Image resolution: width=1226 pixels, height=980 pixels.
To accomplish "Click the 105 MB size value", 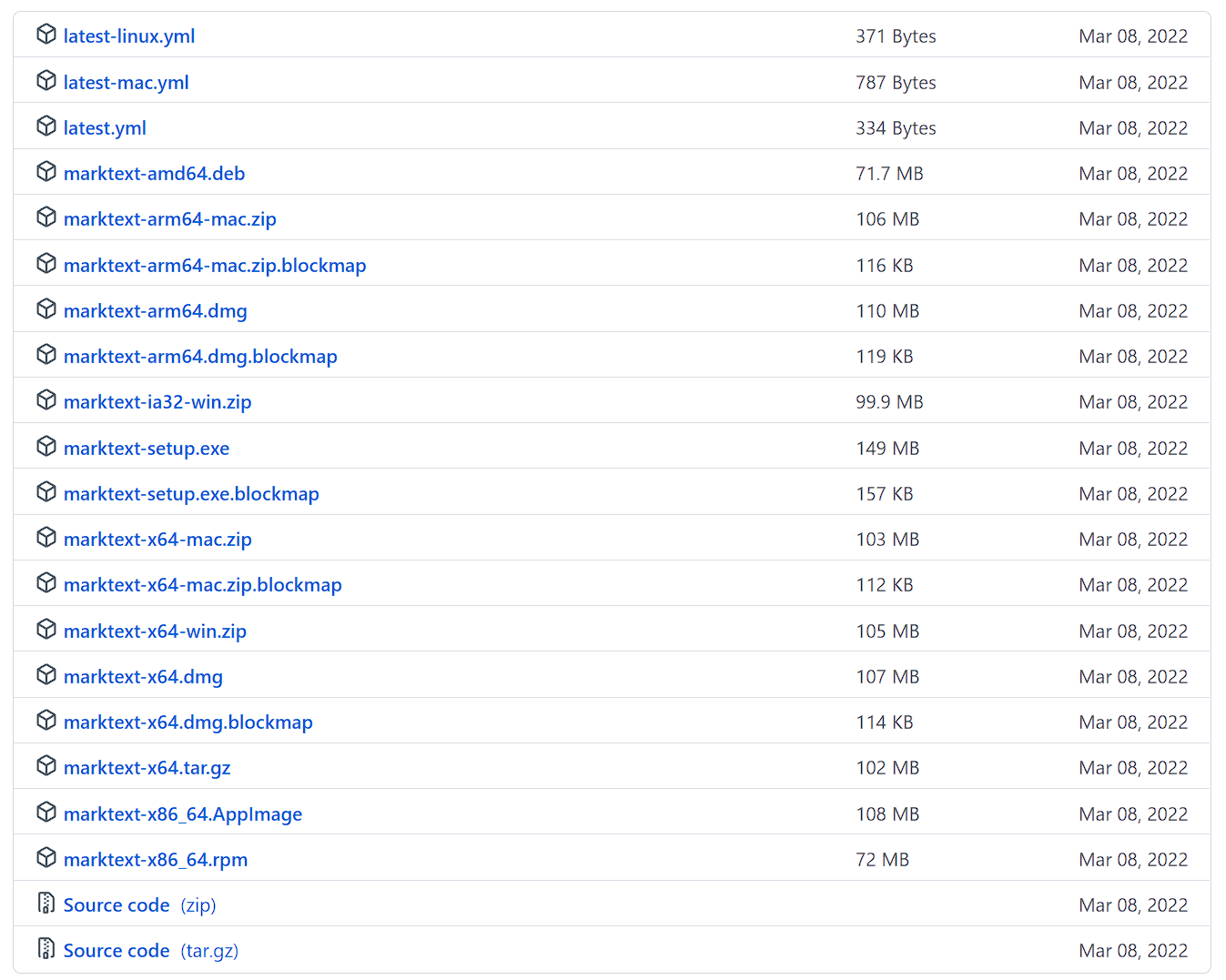I will (x=887, y=631).
